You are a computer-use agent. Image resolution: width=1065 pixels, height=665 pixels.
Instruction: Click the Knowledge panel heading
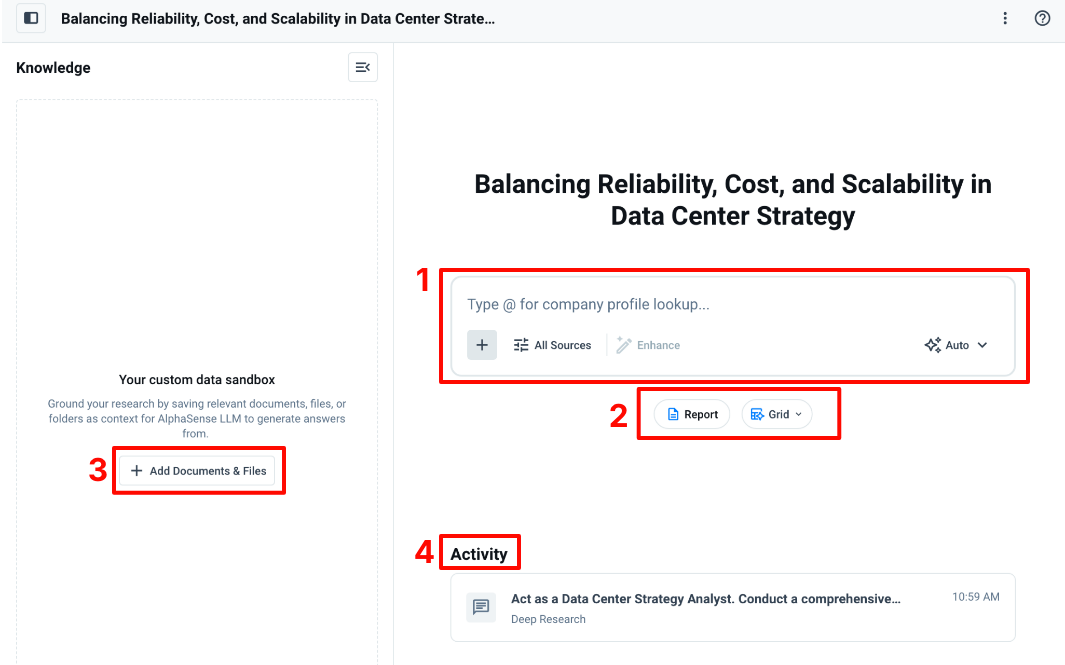tap(53, 68)
